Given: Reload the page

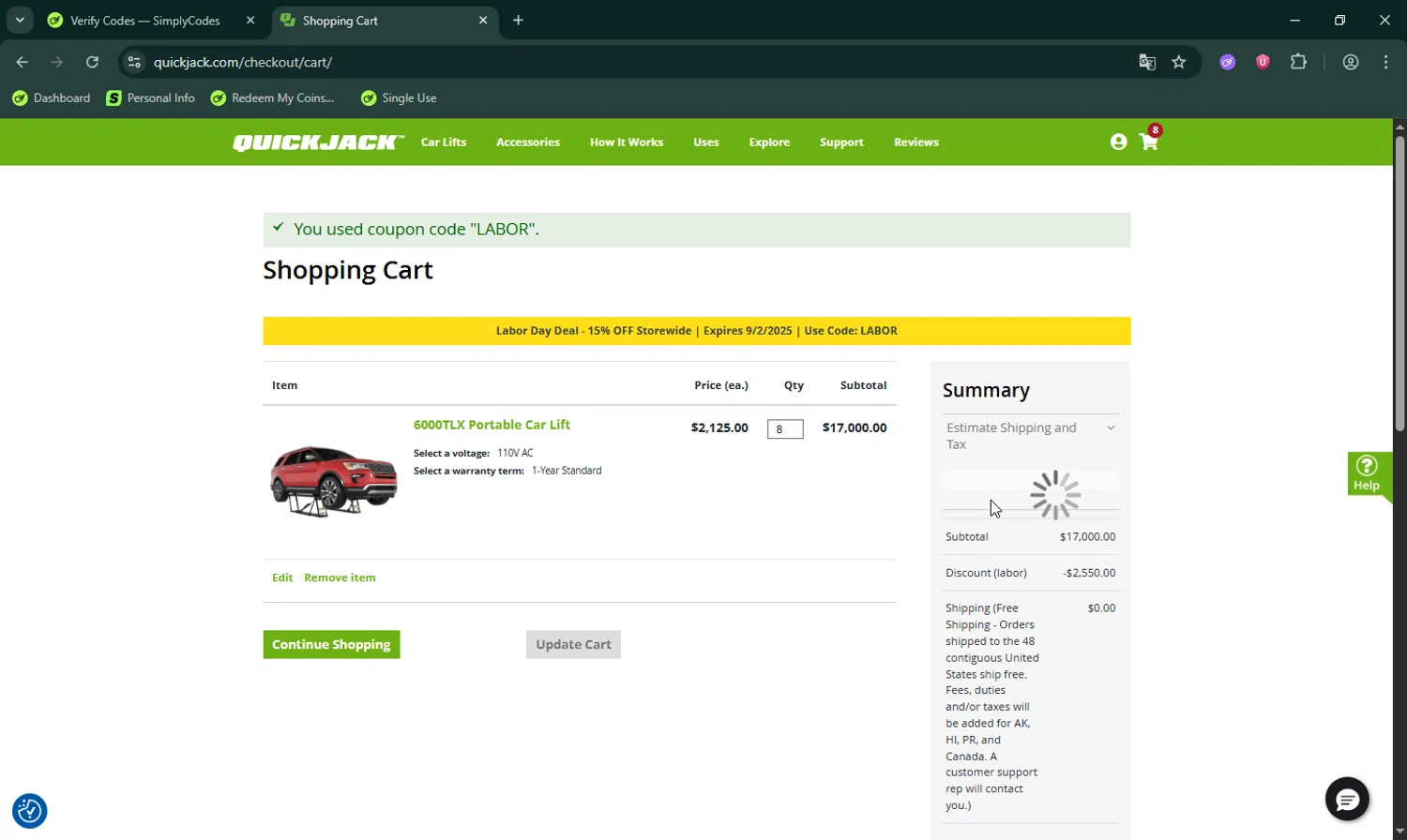Looking at the screenshot, I should click(92, 62).
